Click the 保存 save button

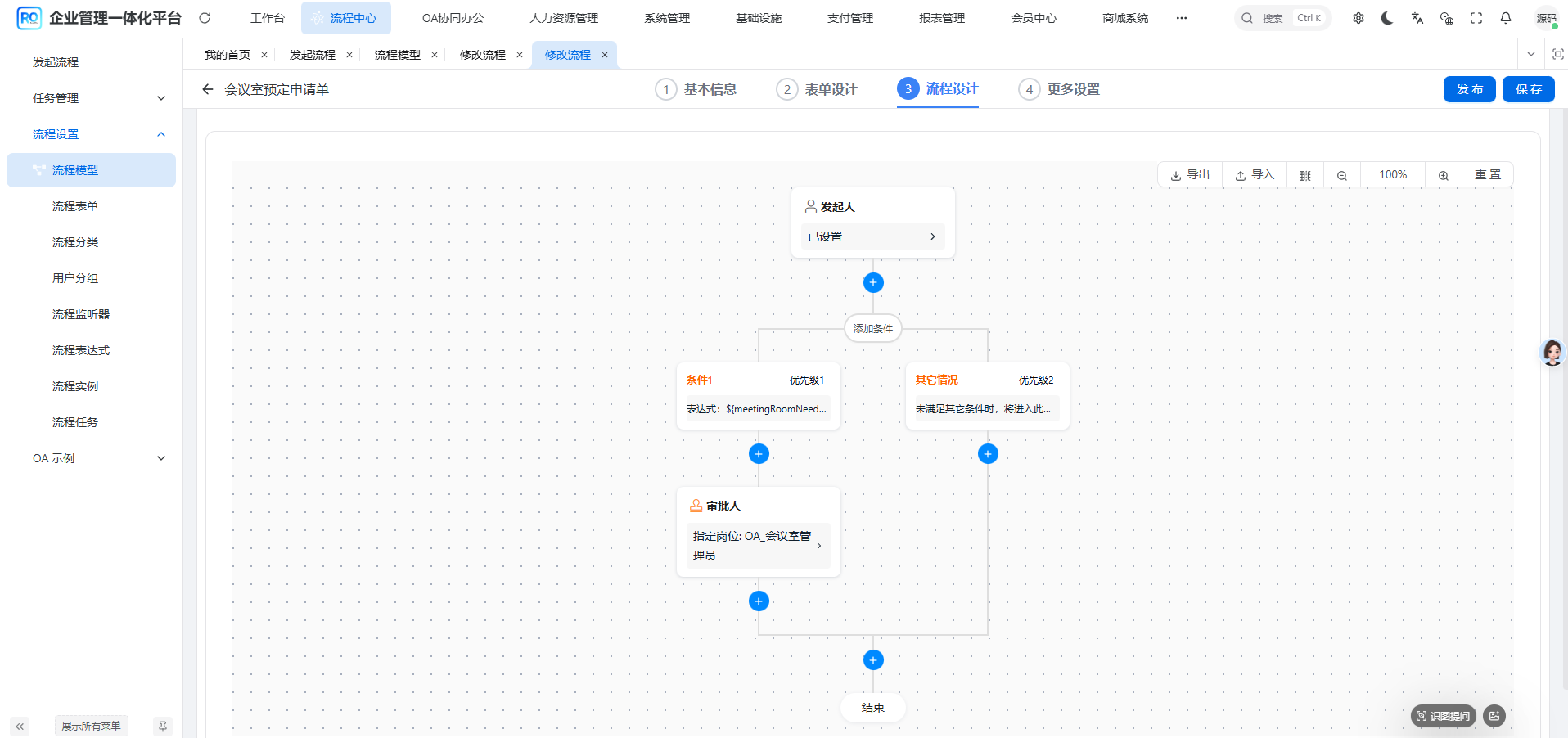(1528, 89)
